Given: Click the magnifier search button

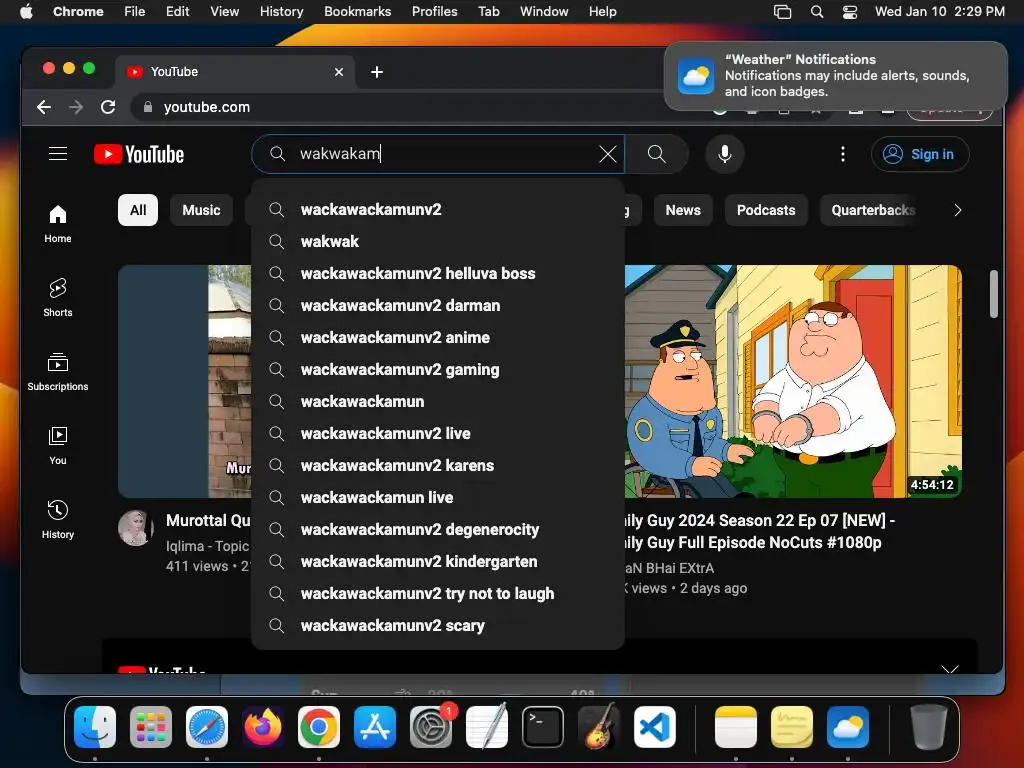Looking at the screenshot, I should 656,154.
